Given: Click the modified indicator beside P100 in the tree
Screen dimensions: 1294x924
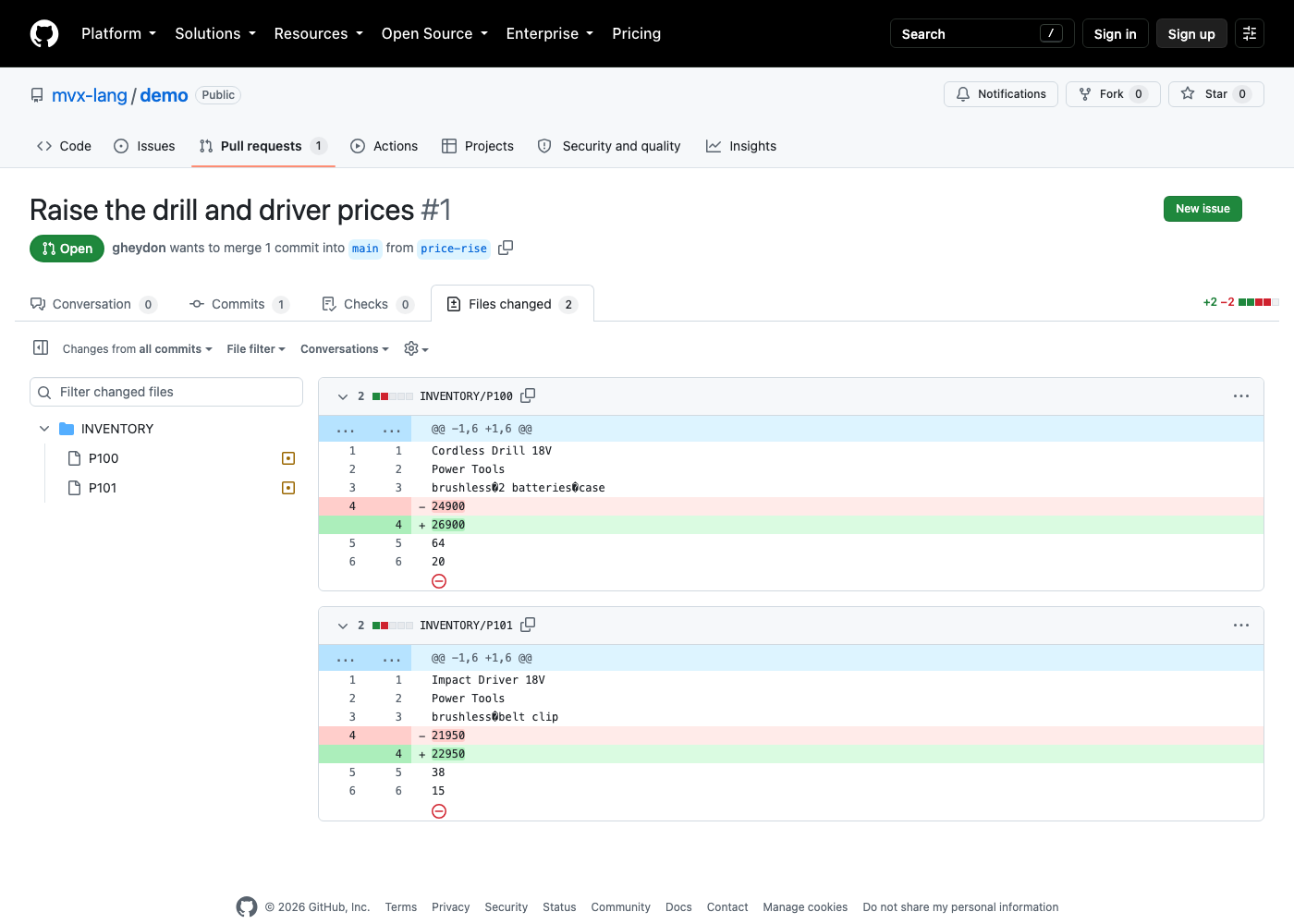Looking at the screenshot, I should pos(288,458).
